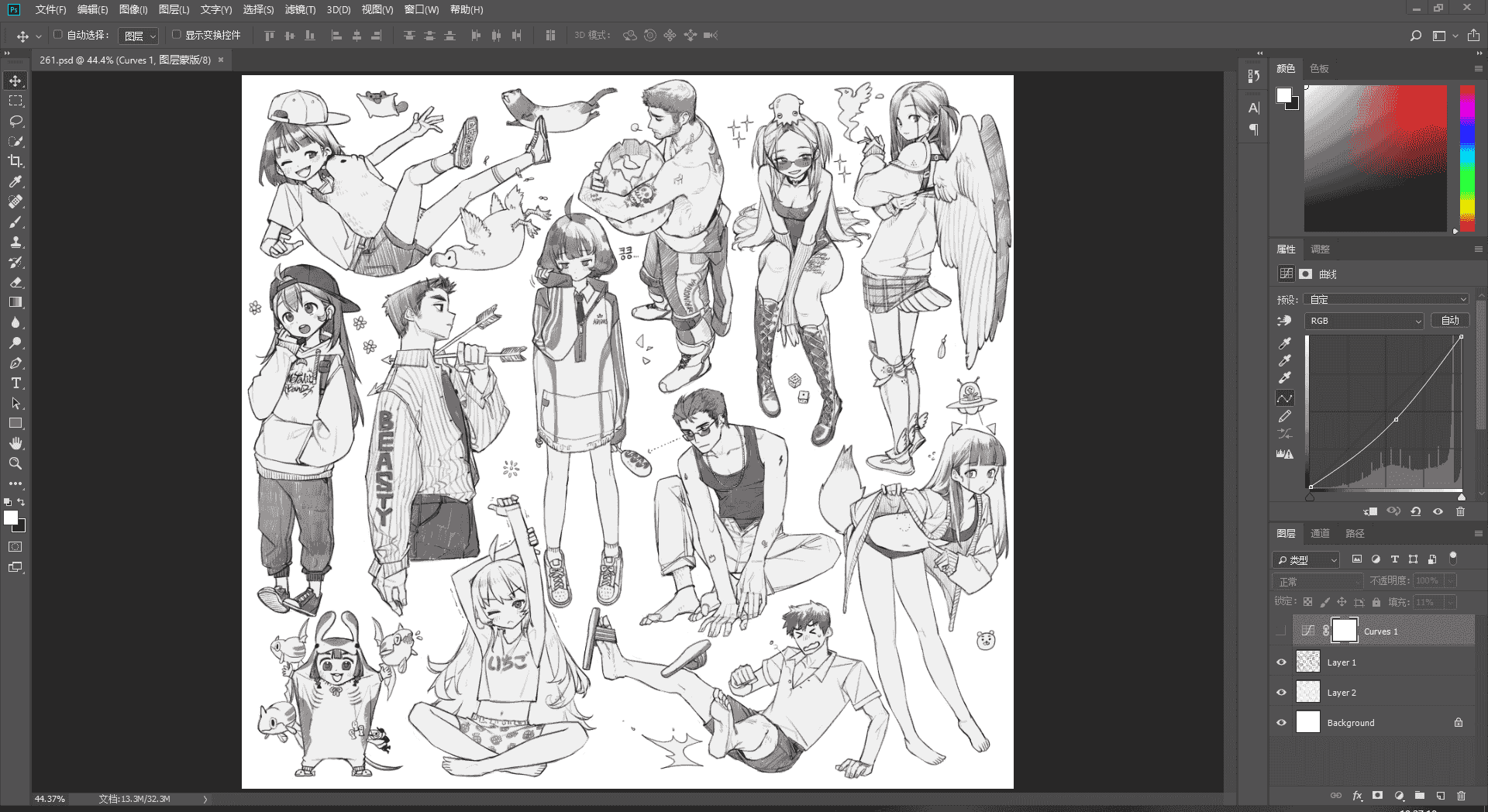1488x812 pixels.
Task: Open the auto-select layer type dropdown
Action: tap(139, 36)
